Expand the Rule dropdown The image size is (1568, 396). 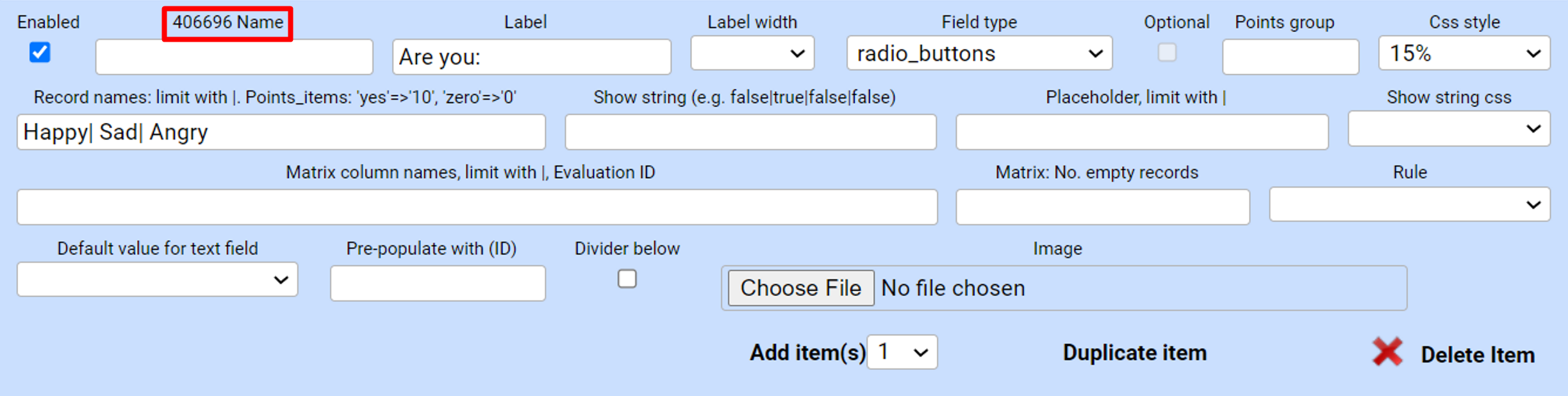pyautogui.click(x=1409, y=204)
